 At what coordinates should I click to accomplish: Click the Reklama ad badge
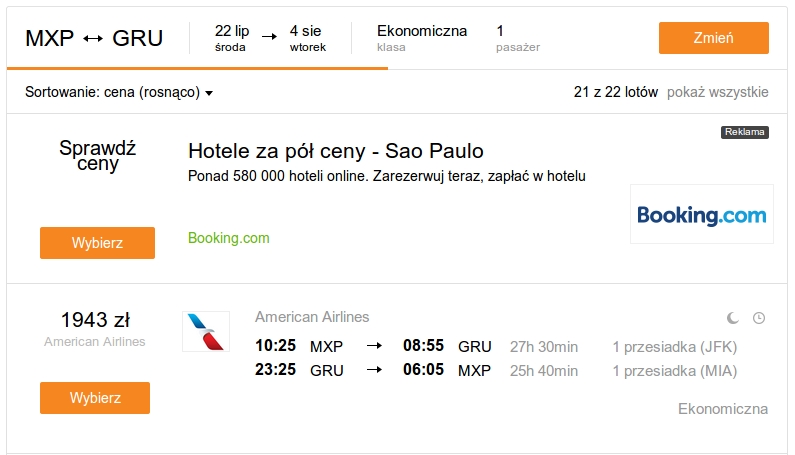pos(745,132)
